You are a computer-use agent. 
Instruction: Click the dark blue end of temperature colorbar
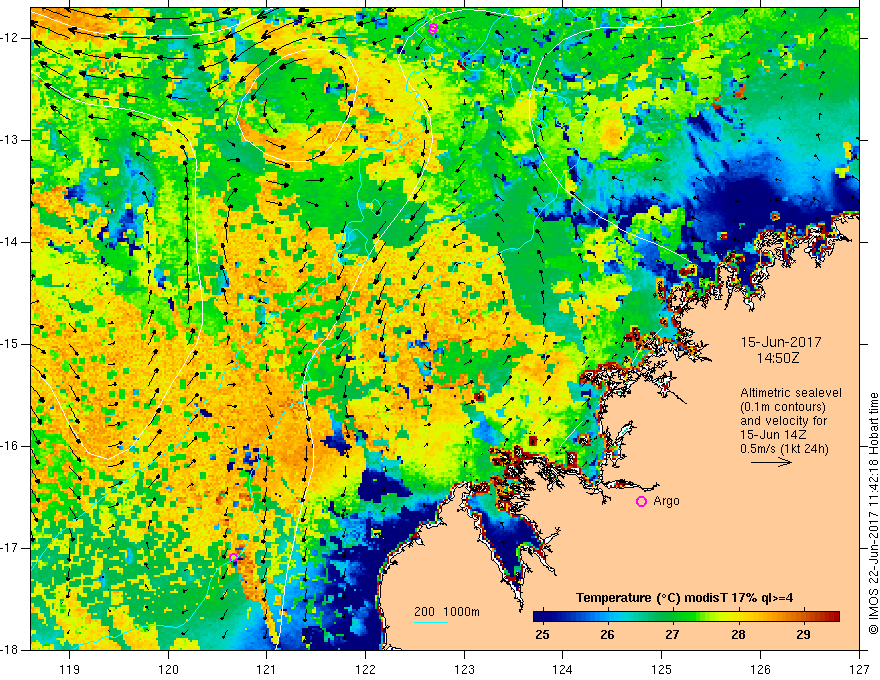pyautogui.click(x=542, y=617)
